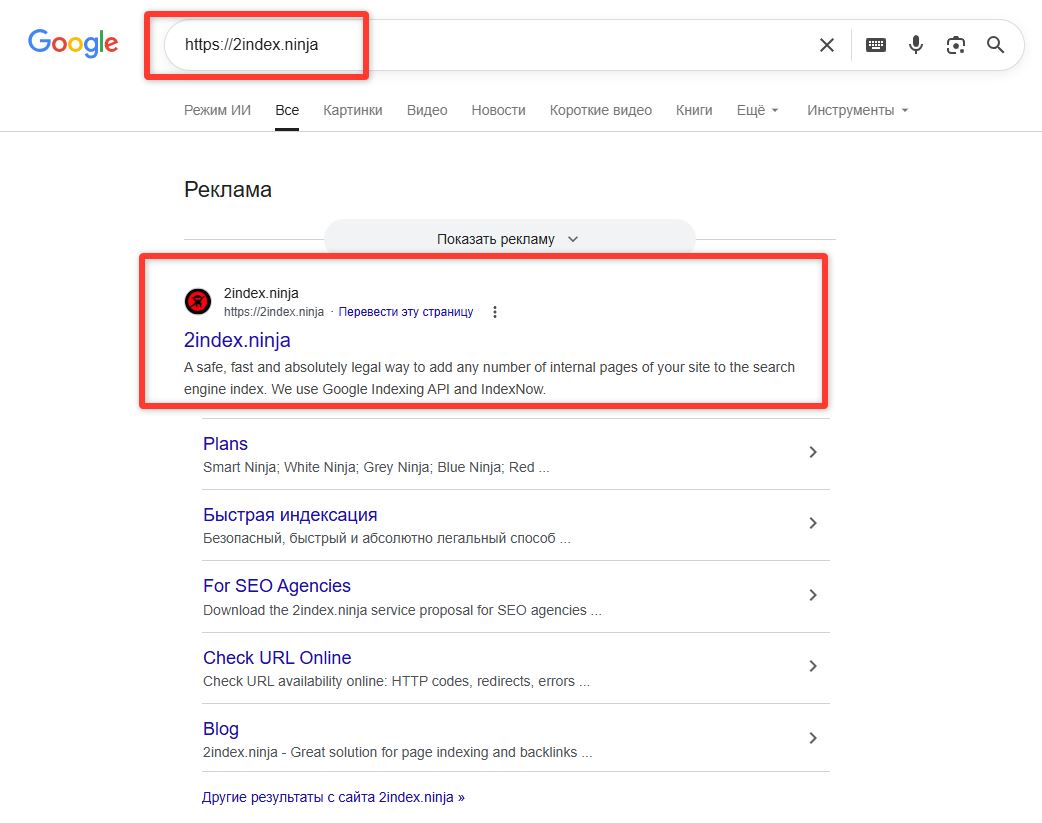Image resolution: width=1042 pixels, height=823 pixels.
Task: Expand Быстрая индексация row chevron
Action: [x=813, y=523]
